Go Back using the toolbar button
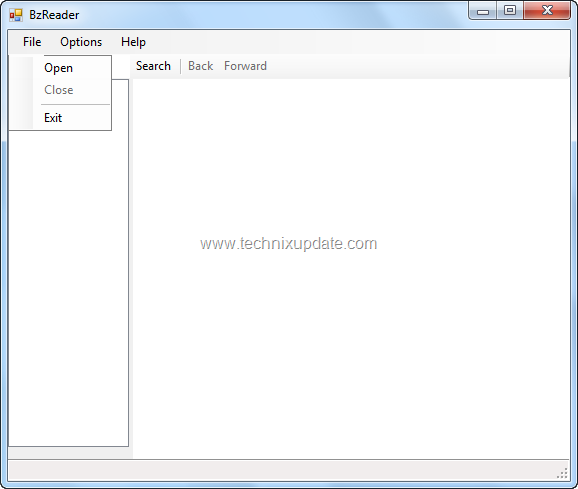The image size is (578, 489). [201, 66]
